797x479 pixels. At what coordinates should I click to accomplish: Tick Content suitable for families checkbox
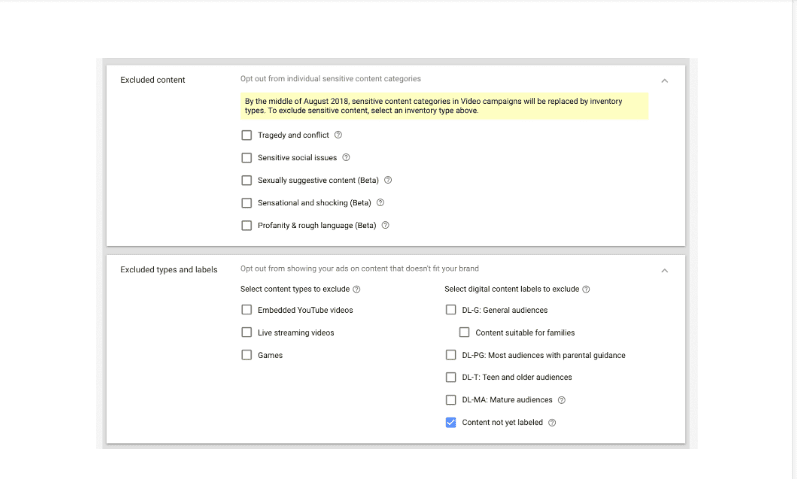coord(465,332)
